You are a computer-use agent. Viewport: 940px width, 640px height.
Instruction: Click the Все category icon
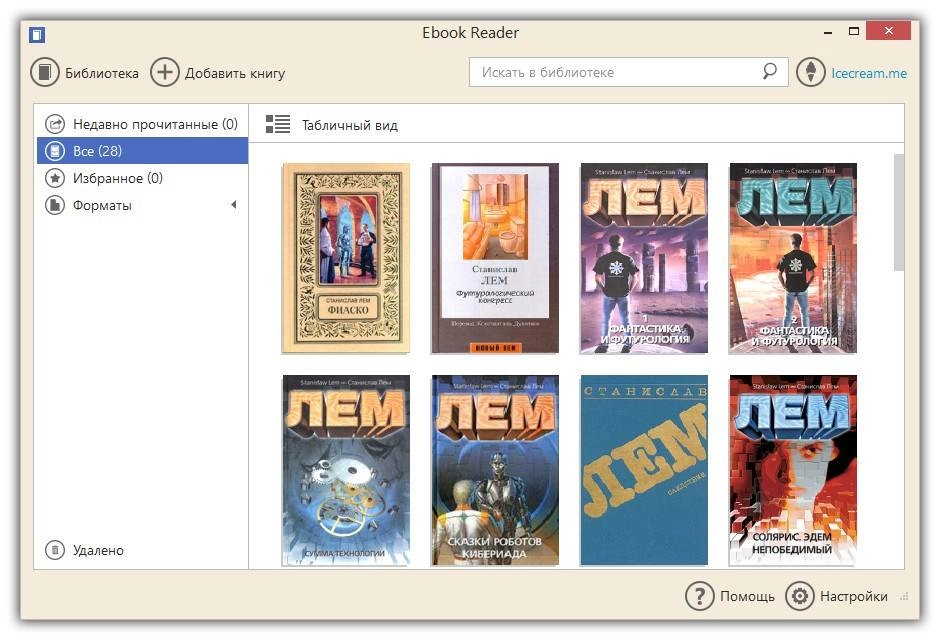[x=55, y=150]
